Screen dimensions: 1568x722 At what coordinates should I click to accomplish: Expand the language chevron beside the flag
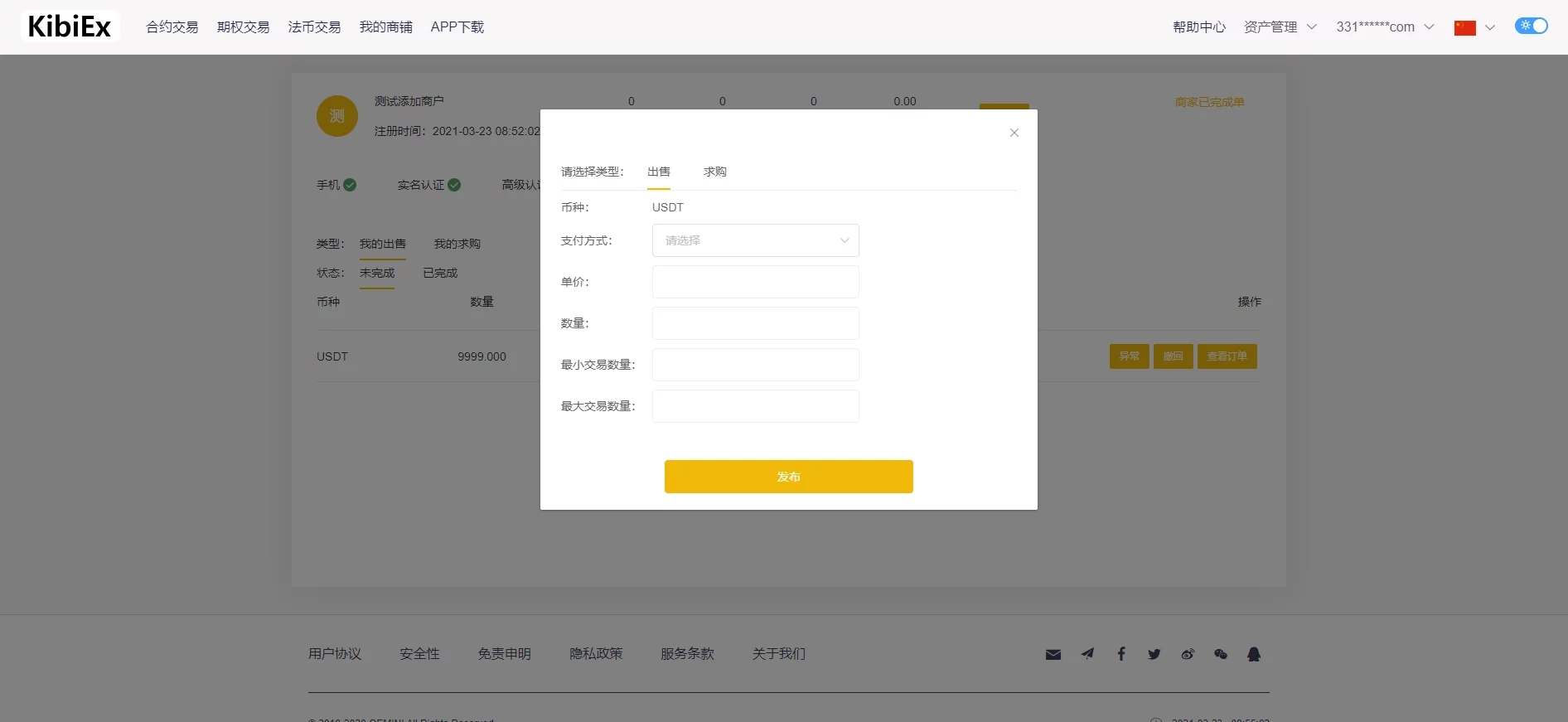click(1490, 27)
